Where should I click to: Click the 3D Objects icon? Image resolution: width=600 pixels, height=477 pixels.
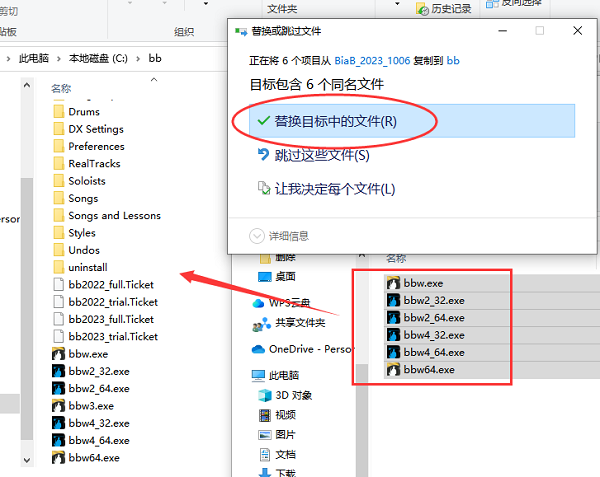click(265, 395)
